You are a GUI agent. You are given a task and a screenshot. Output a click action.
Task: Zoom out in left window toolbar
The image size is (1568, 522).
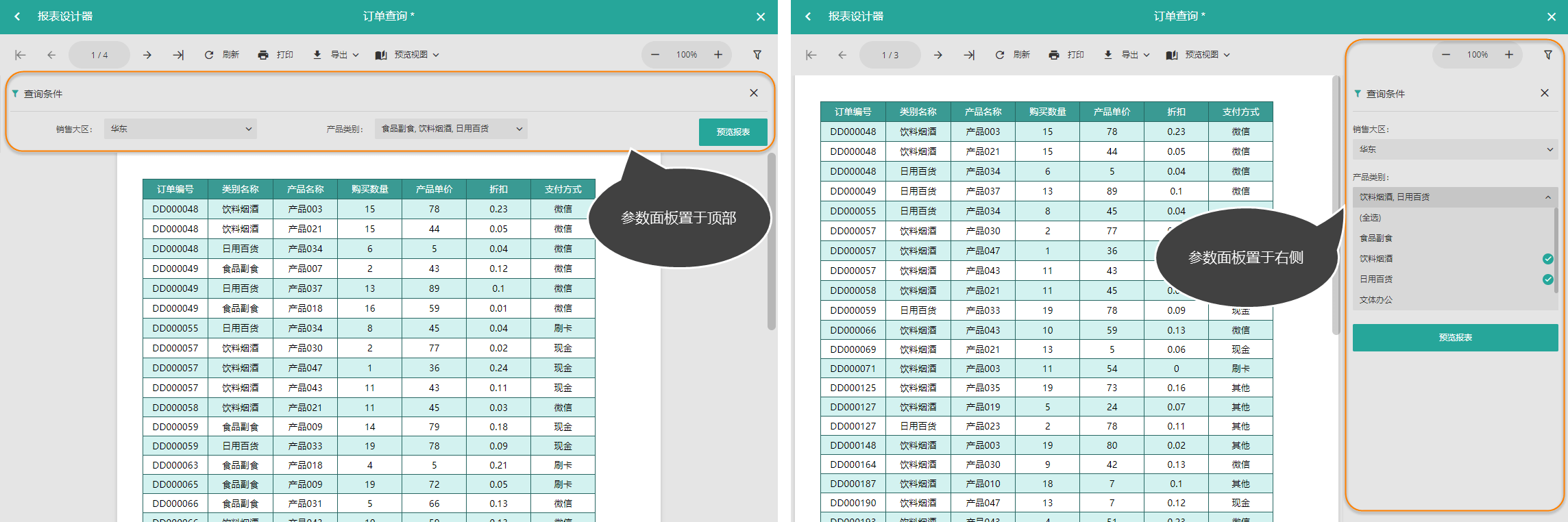click(655, 55)
